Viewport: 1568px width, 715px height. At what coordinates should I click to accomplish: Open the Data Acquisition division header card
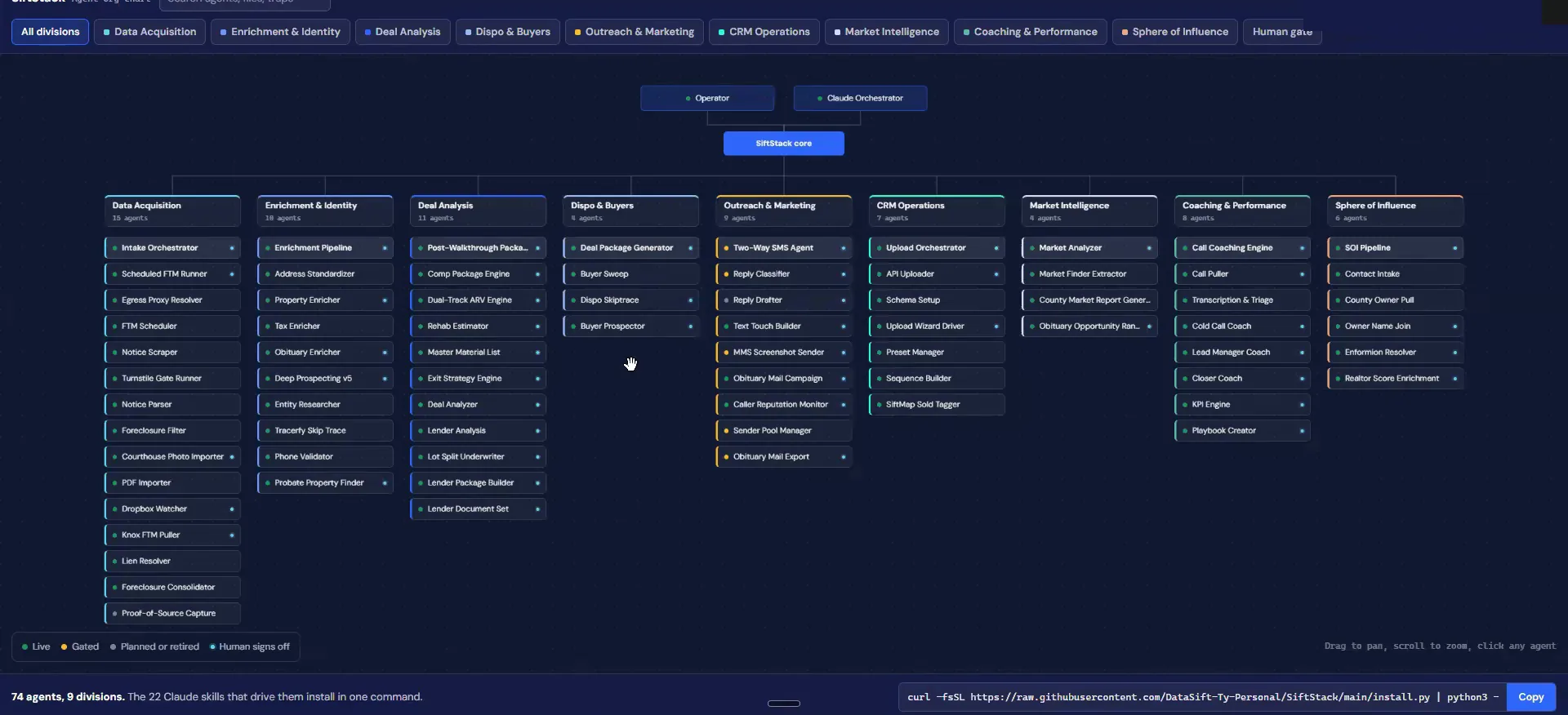tap(172, 211)
